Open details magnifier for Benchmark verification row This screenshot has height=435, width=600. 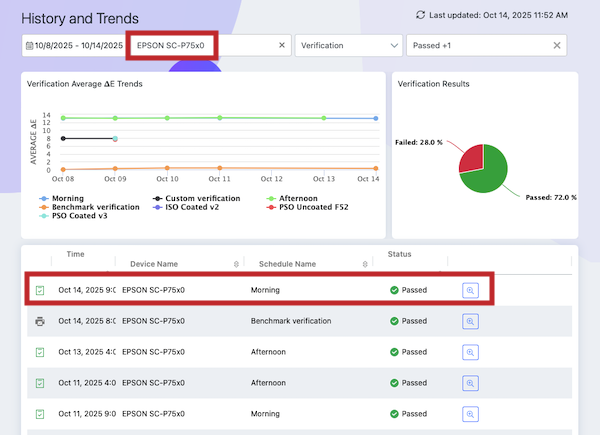coord(472,321)
